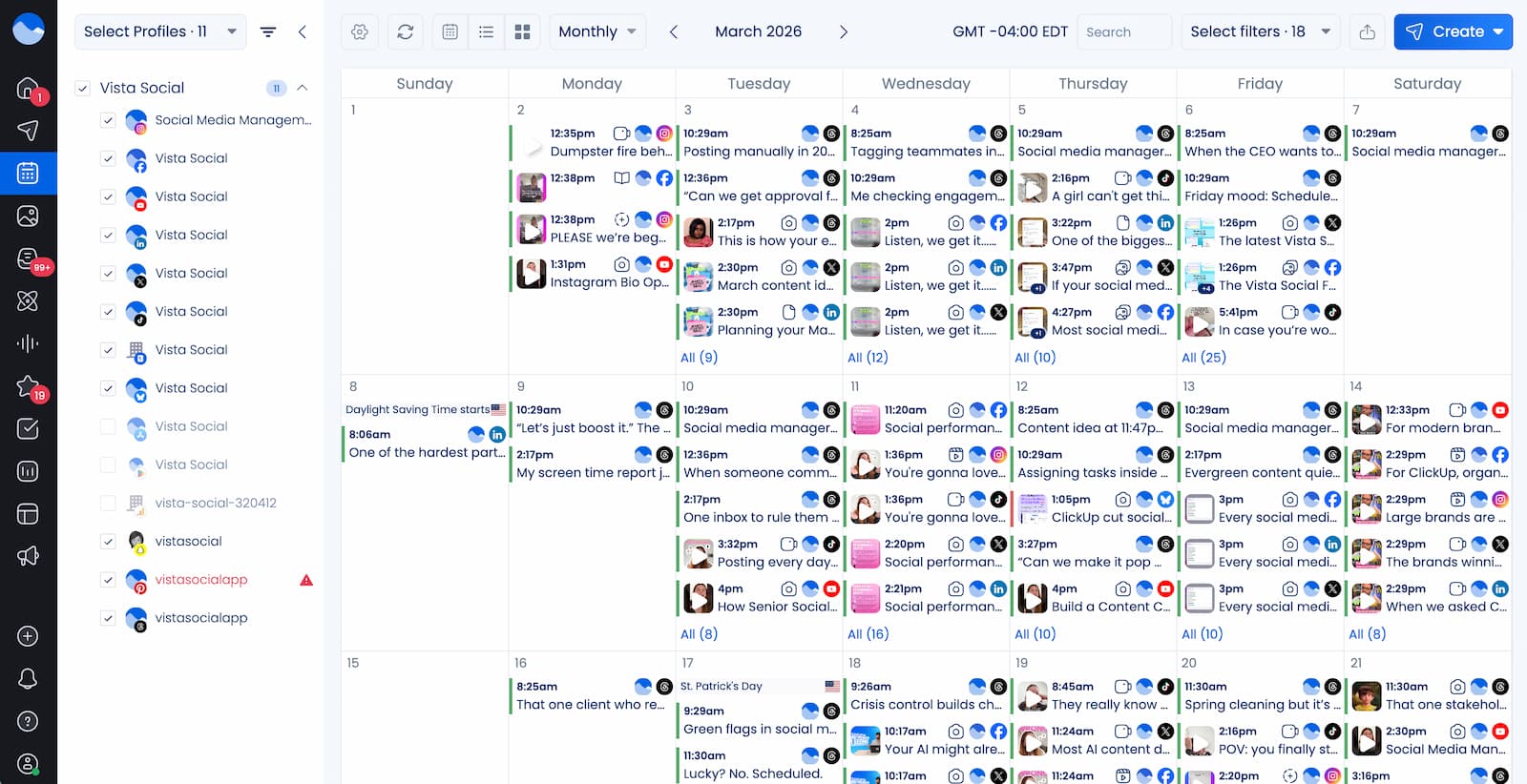Switch to list view icon in toolbar
The image size is (1527, 784).
[x=486, y=31]
